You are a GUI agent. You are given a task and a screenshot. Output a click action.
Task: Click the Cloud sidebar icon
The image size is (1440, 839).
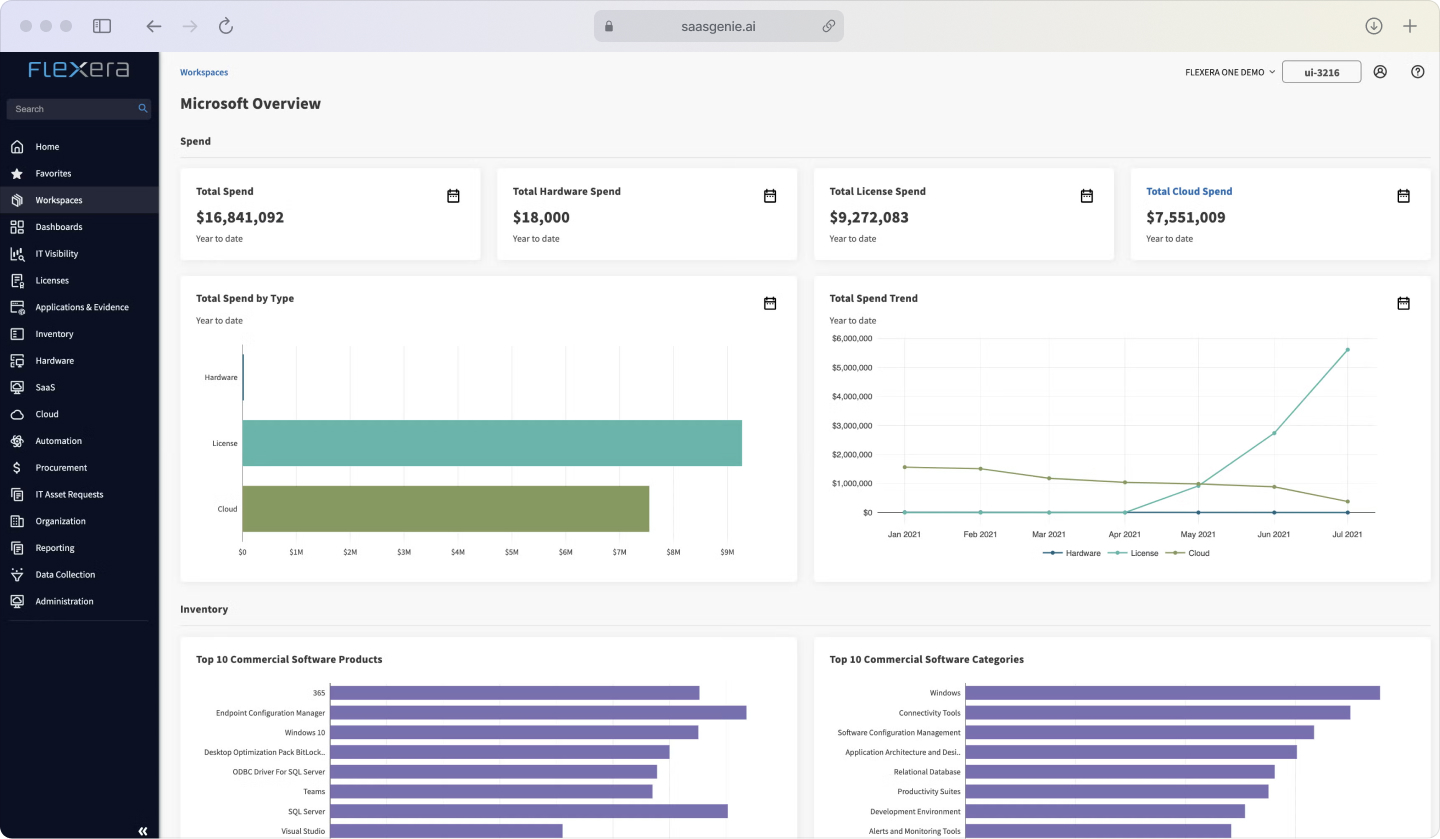click(x=17, y=414)
